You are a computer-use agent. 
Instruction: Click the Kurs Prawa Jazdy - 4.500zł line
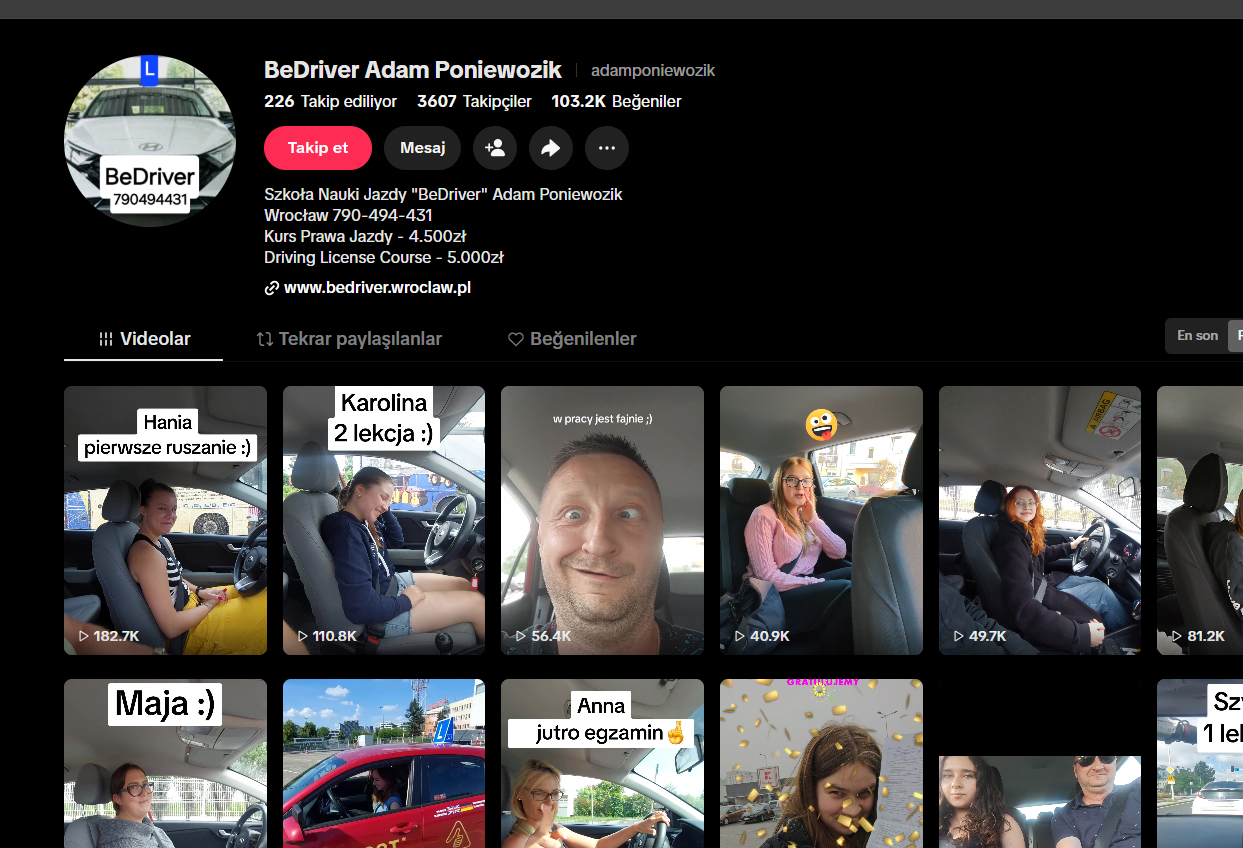tap(365, 236)
